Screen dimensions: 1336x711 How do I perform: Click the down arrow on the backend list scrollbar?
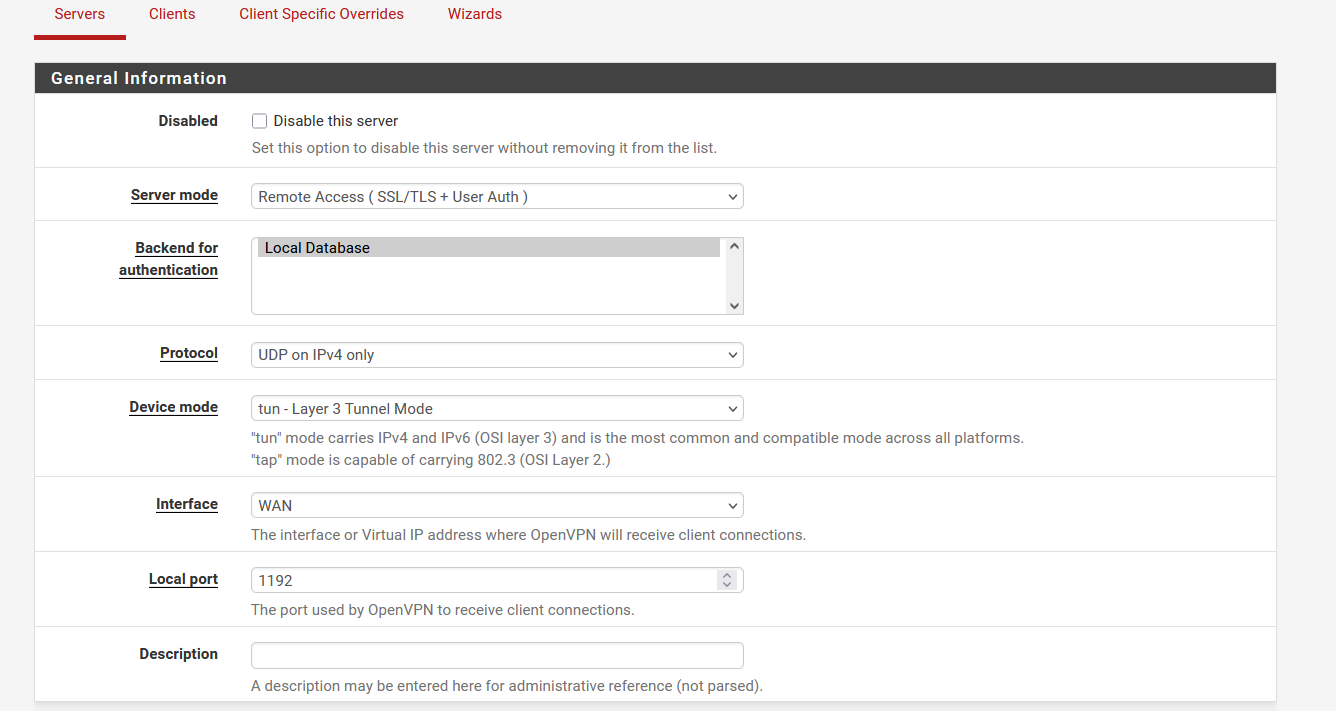733,306
